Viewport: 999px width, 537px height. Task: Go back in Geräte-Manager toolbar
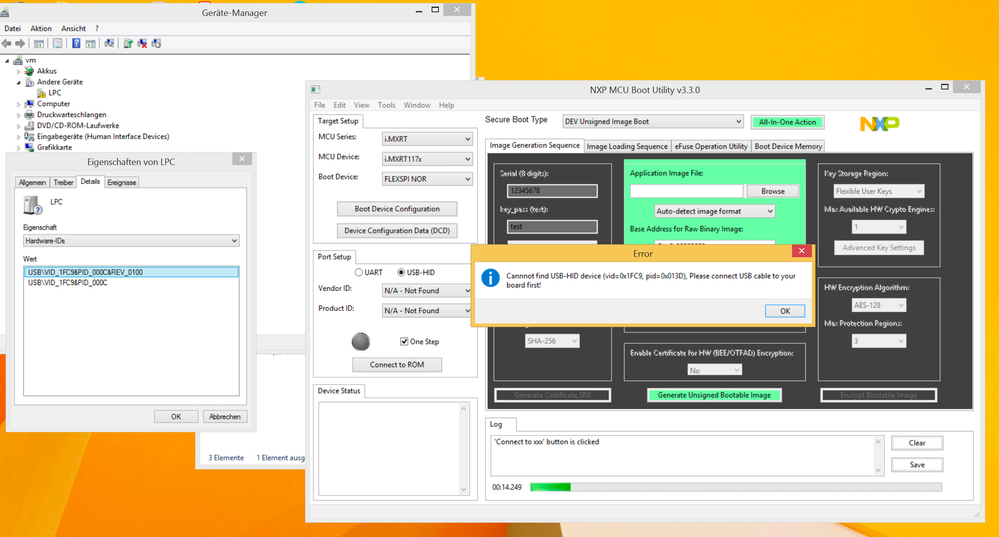(6, 43)
